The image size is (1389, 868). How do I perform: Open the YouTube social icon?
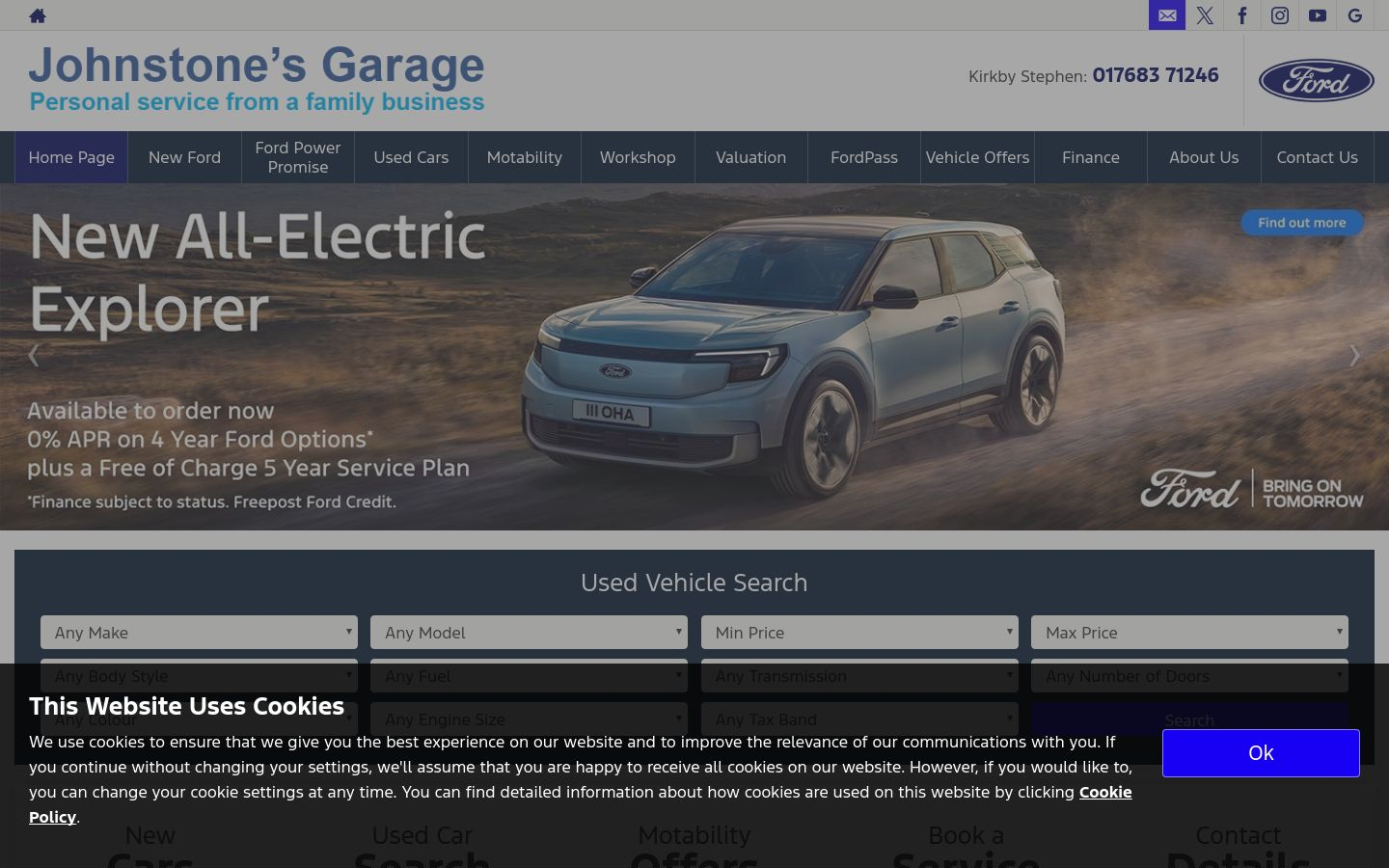click(x=1318, y=15)
